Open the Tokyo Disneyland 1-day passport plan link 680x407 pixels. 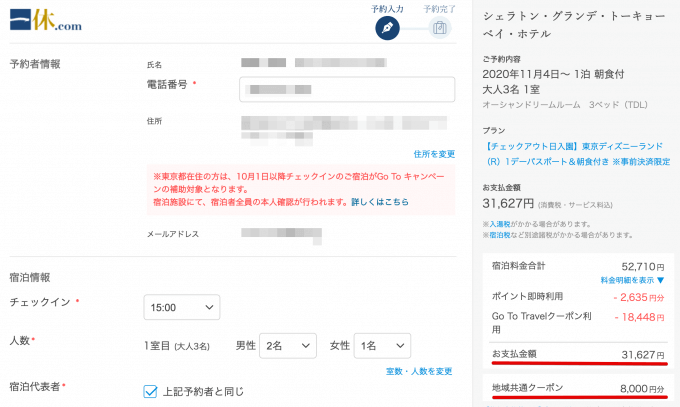576,154
